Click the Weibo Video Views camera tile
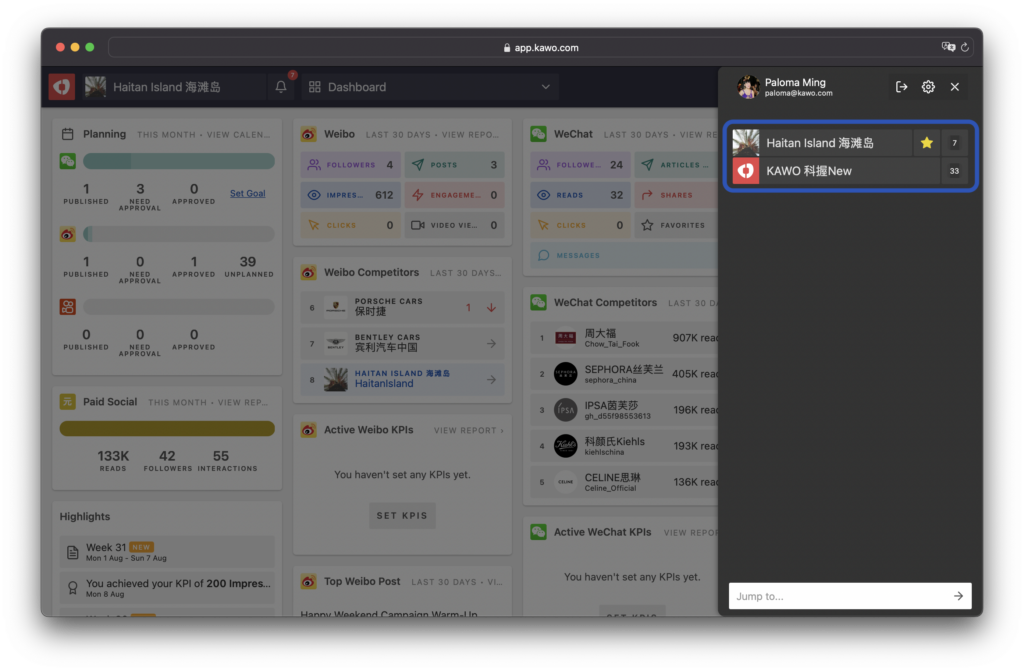Image resolution: width=1024 pixels, height=671 pixels. coord(455,225)
